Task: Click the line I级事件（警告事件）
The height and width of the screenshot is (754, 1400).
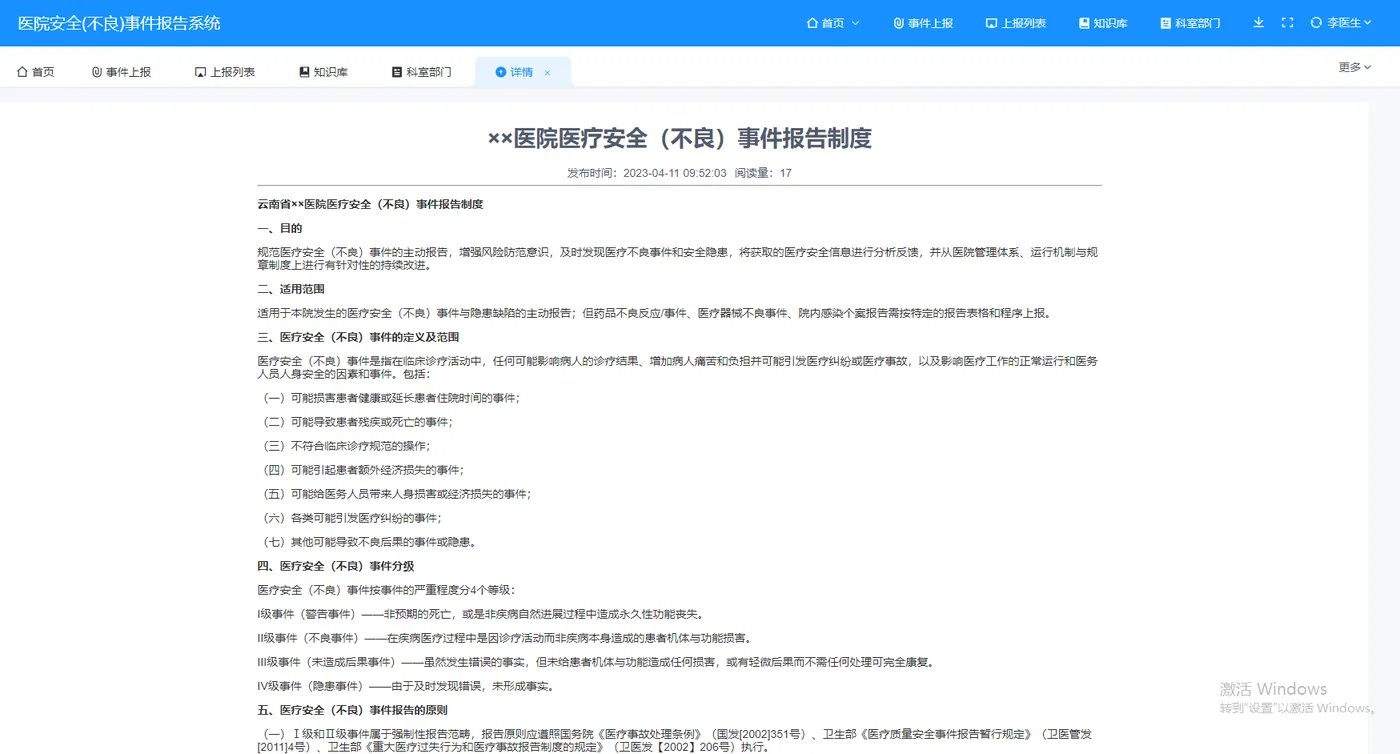Action: tap(480, 614)
